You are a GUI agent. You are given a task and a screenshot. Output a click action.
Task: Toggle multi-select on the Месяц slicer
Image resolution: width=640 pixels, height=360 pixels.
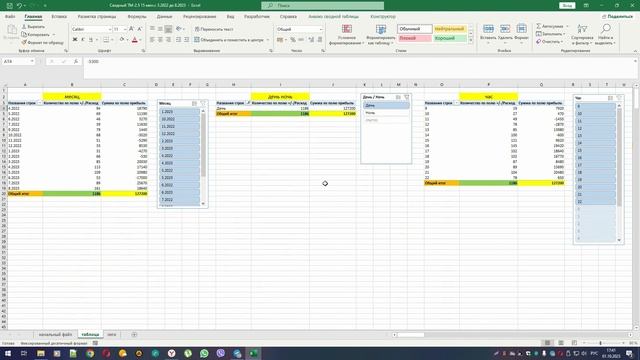194,103
